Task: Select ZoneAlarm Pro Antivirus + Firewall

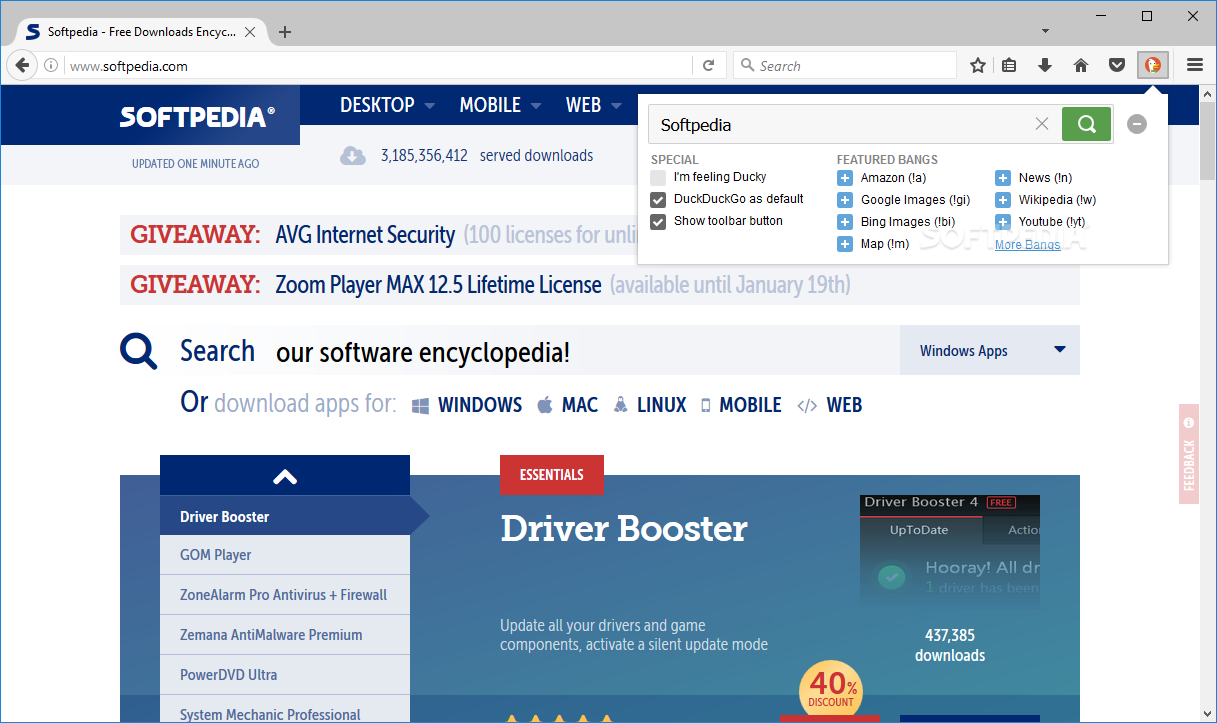Action: point(285,595)
